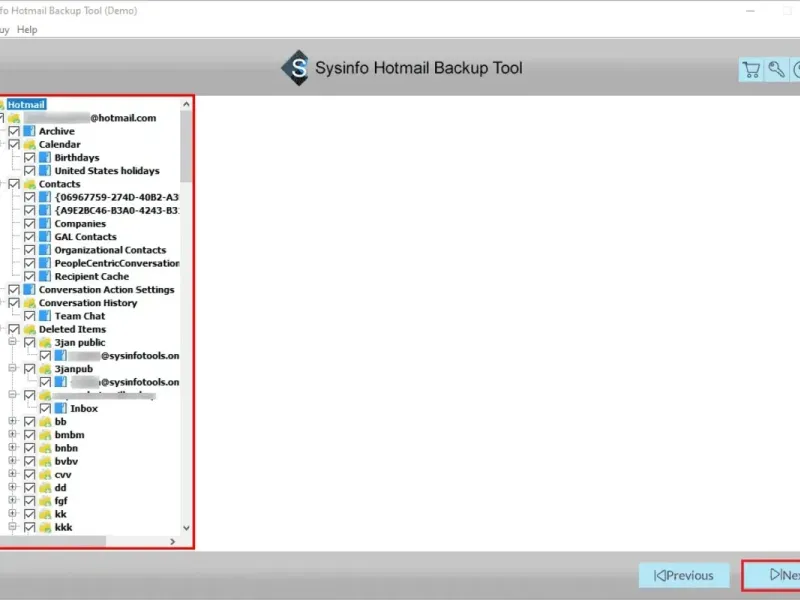This screenshot has height=600, width=800.
Task: Click the tree scroll up arrow
Action: point(186,104)
